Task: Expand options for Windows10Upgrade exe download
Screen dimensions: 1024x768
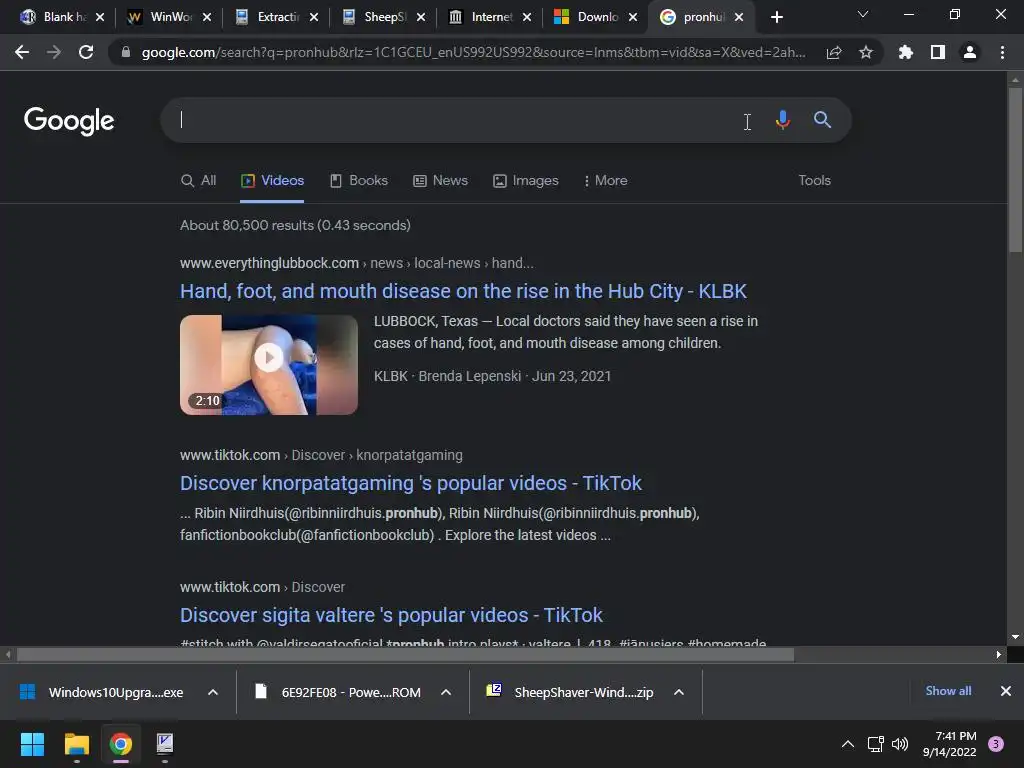Action: 213,692
